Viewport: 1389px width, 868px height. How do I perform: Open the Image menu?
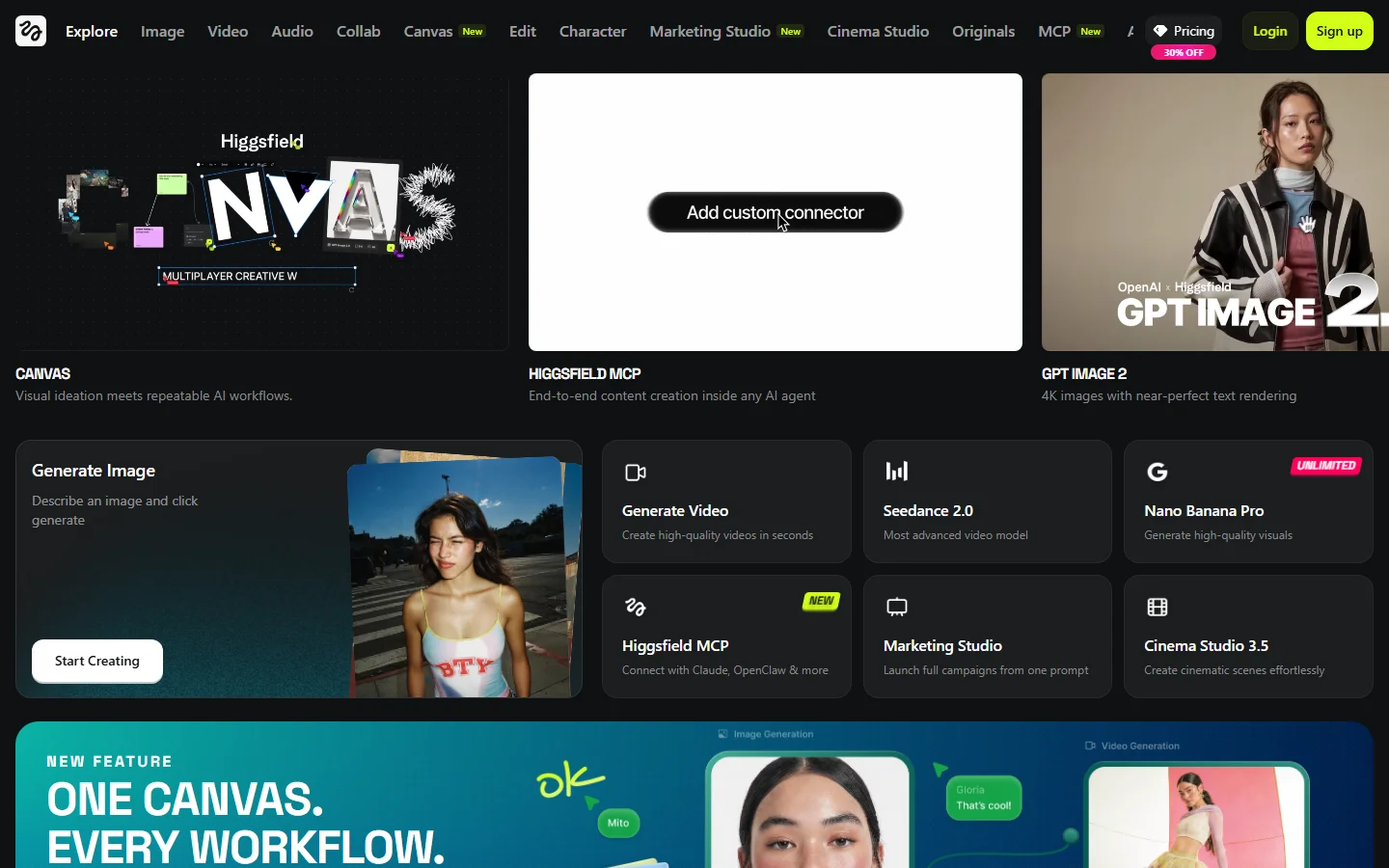[x=162, y=31]
